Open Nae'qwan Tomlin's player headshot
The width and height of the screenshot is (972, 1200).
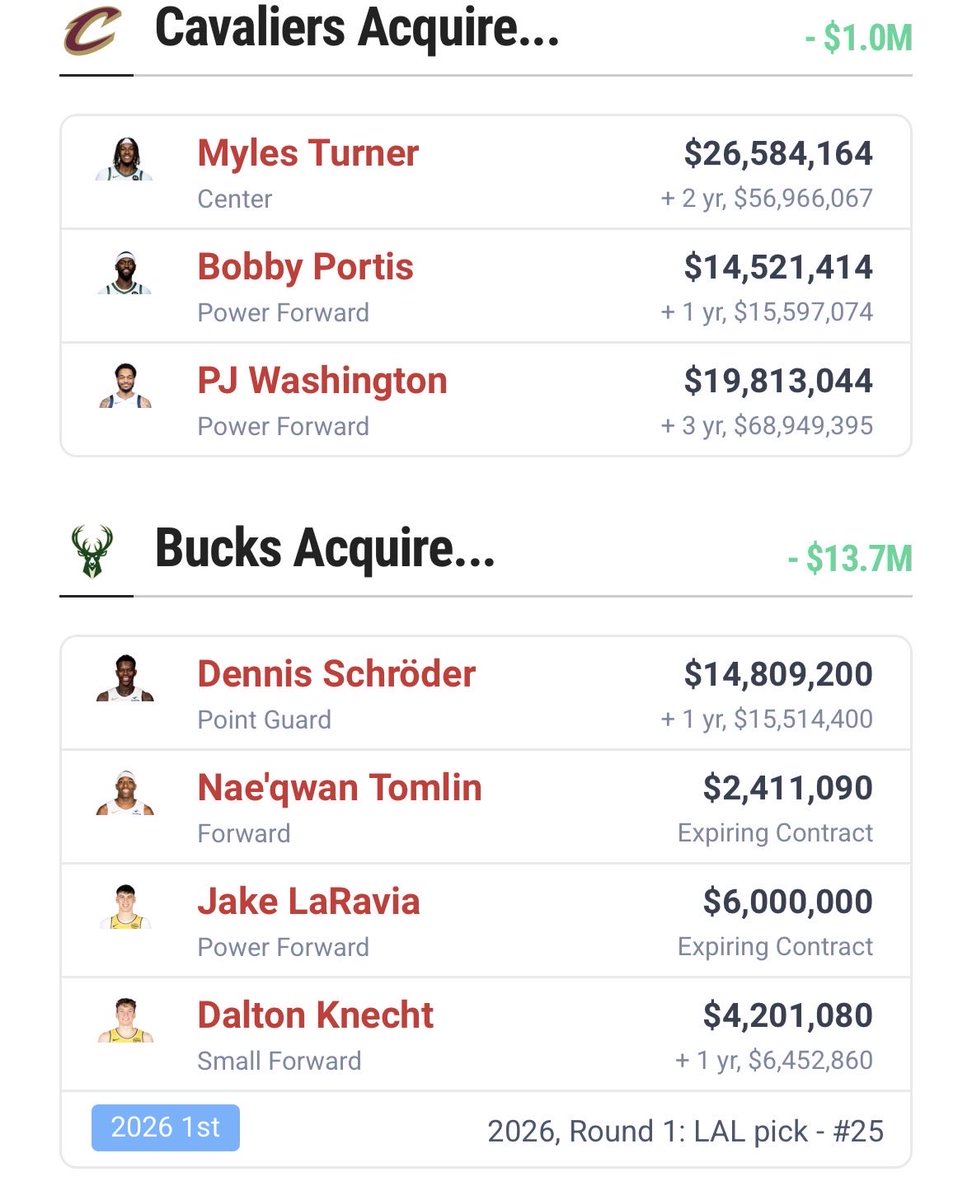(x=125, y=793)
